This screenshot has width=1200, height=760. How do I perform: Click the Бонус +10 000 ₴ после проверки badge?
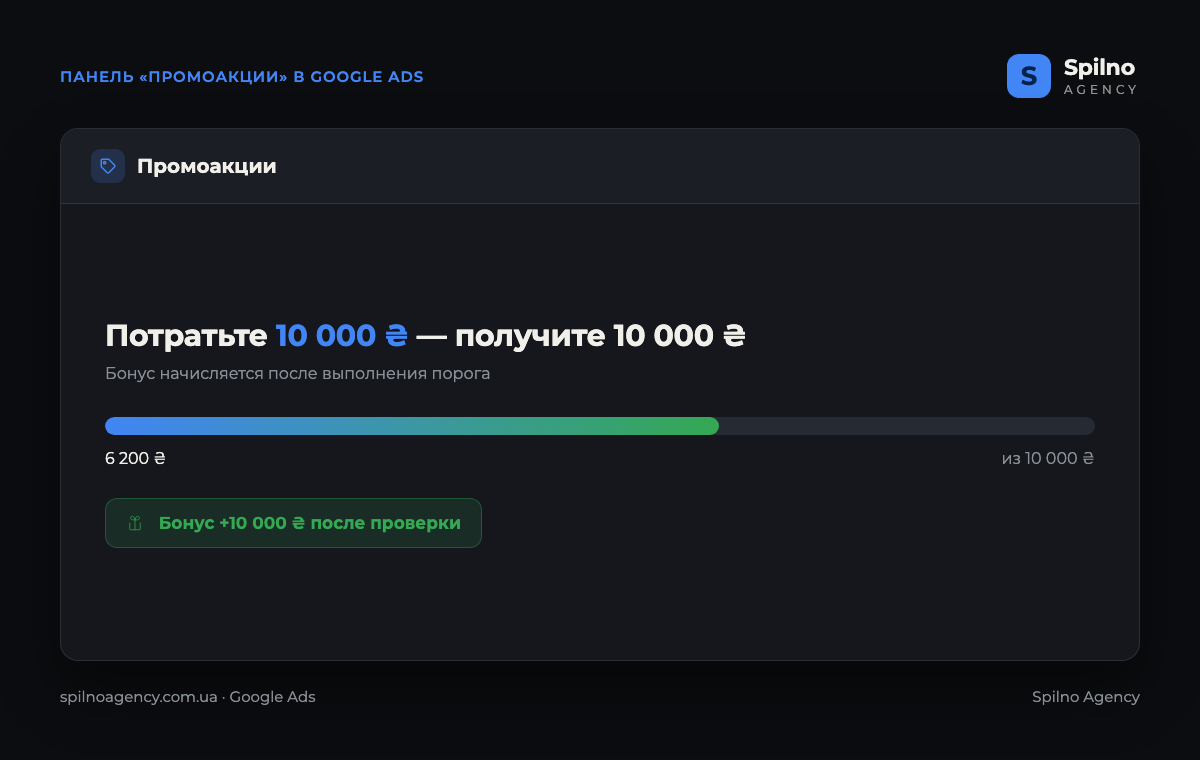293,523
